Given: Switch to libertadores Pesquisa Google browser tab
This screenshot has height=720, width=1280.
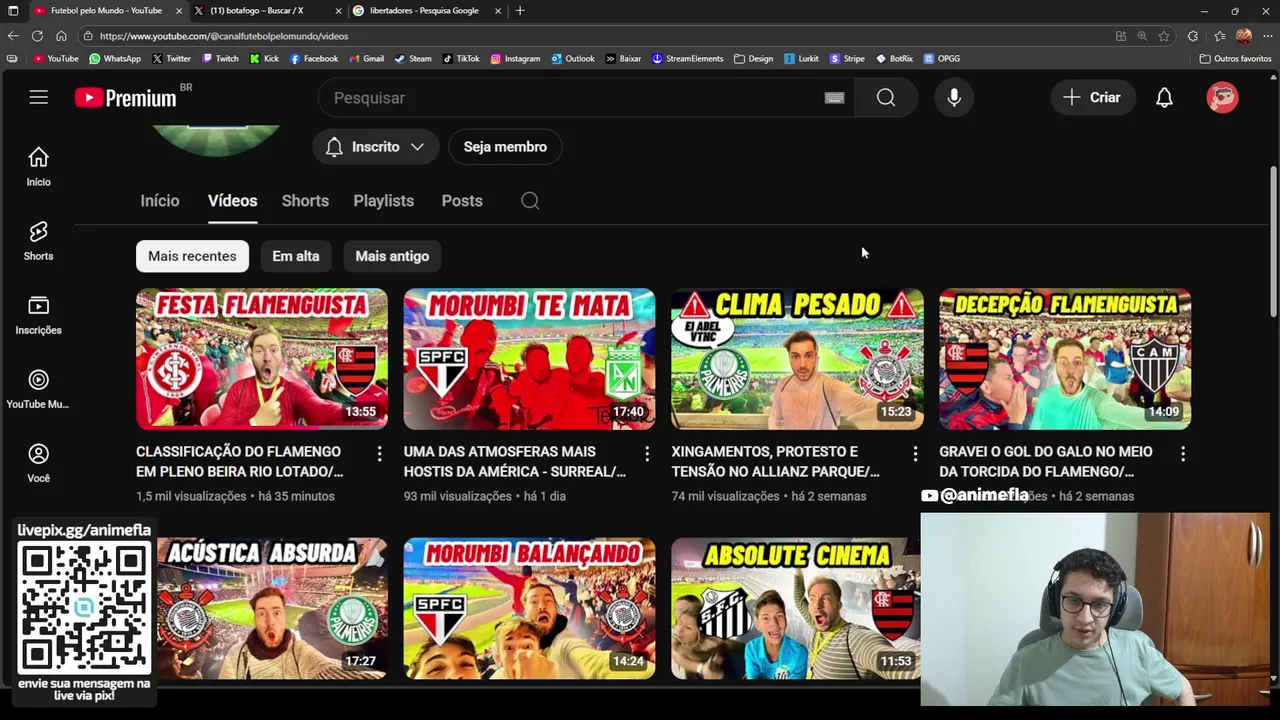Looking at the screenshot, I should [x=425, y=11].
